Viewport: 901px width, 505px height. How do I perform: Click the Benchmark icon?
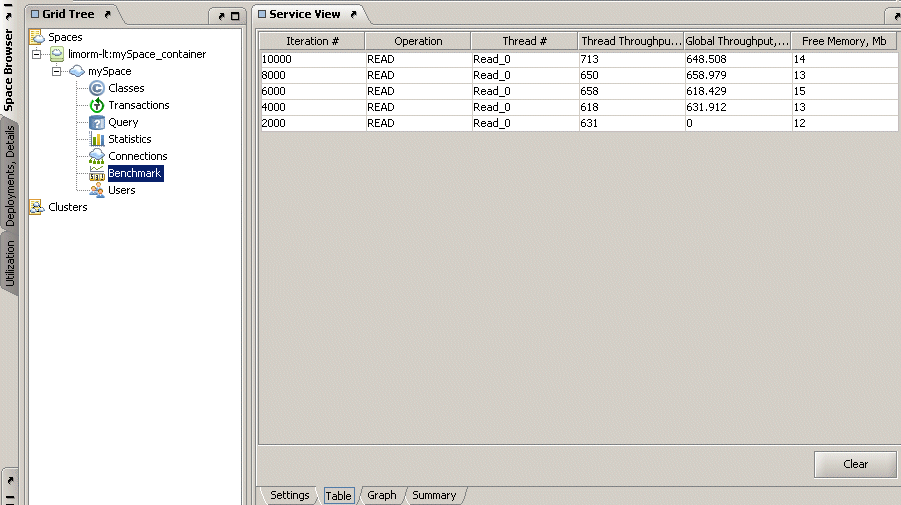point(97,174)
